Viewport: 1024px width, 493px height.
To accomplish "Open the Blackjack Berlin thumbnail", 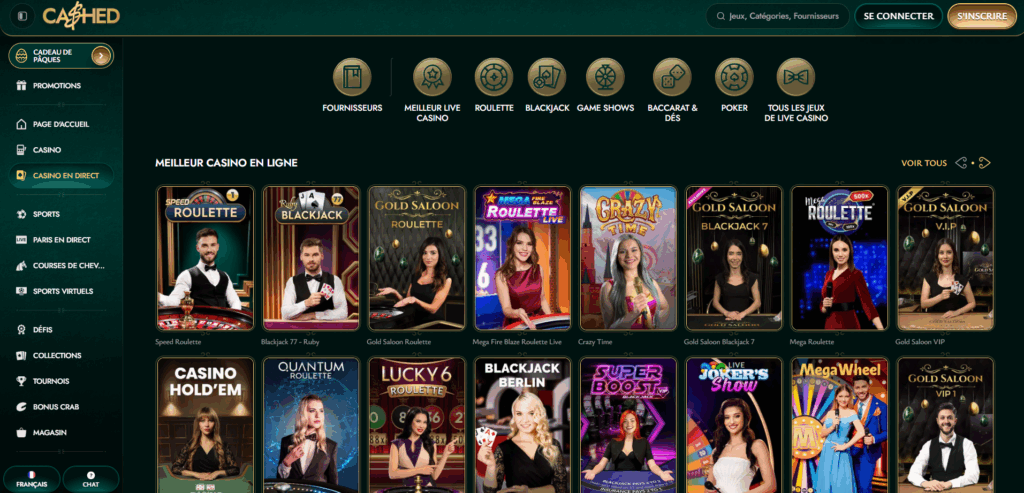I will point(522,425).
